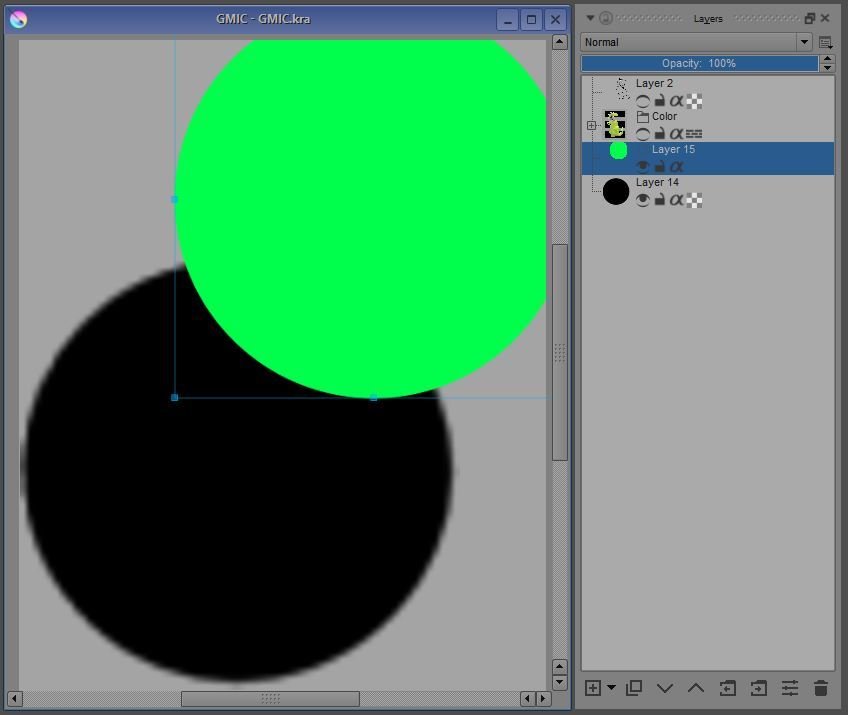Screen dimensions: 848x715
Task: Duplicate the selected layer
Action: pyautogui.click(x=633, y=688)
